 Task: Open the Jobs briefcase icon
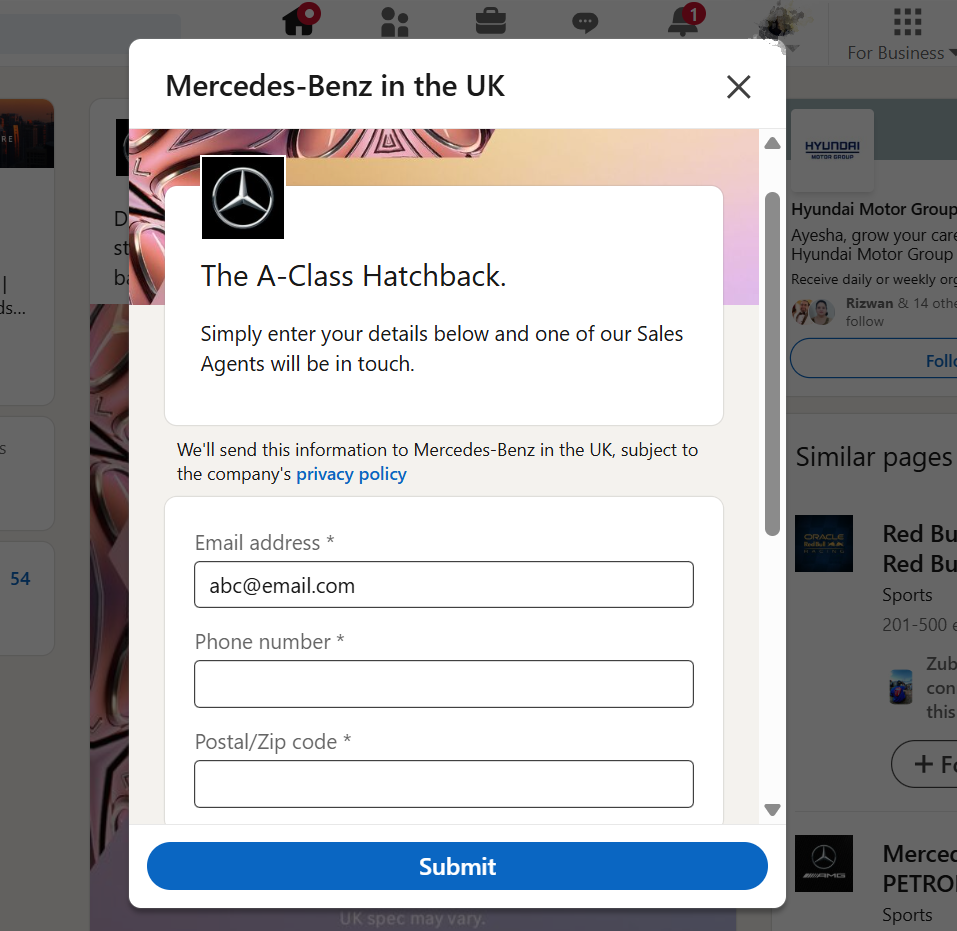point(490,20)
